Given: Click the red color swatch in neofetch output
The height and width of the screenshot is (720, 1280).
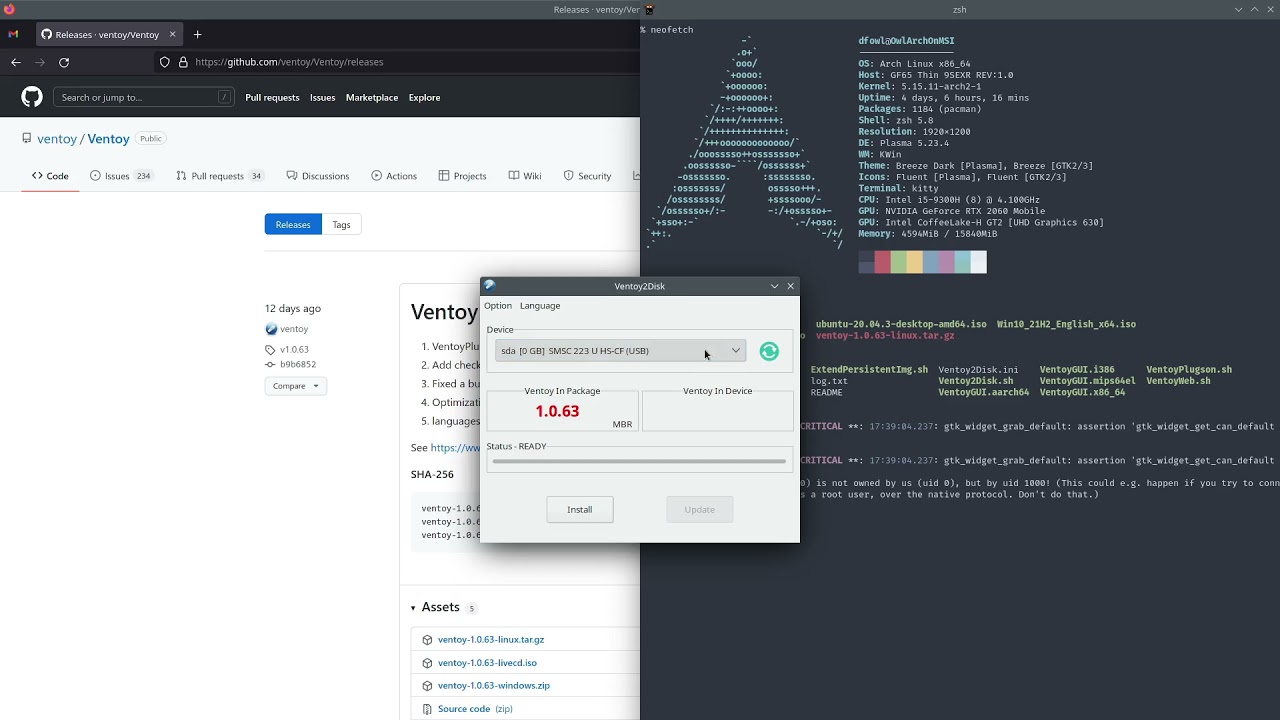Looking at the screenshot, I should 882,262.
